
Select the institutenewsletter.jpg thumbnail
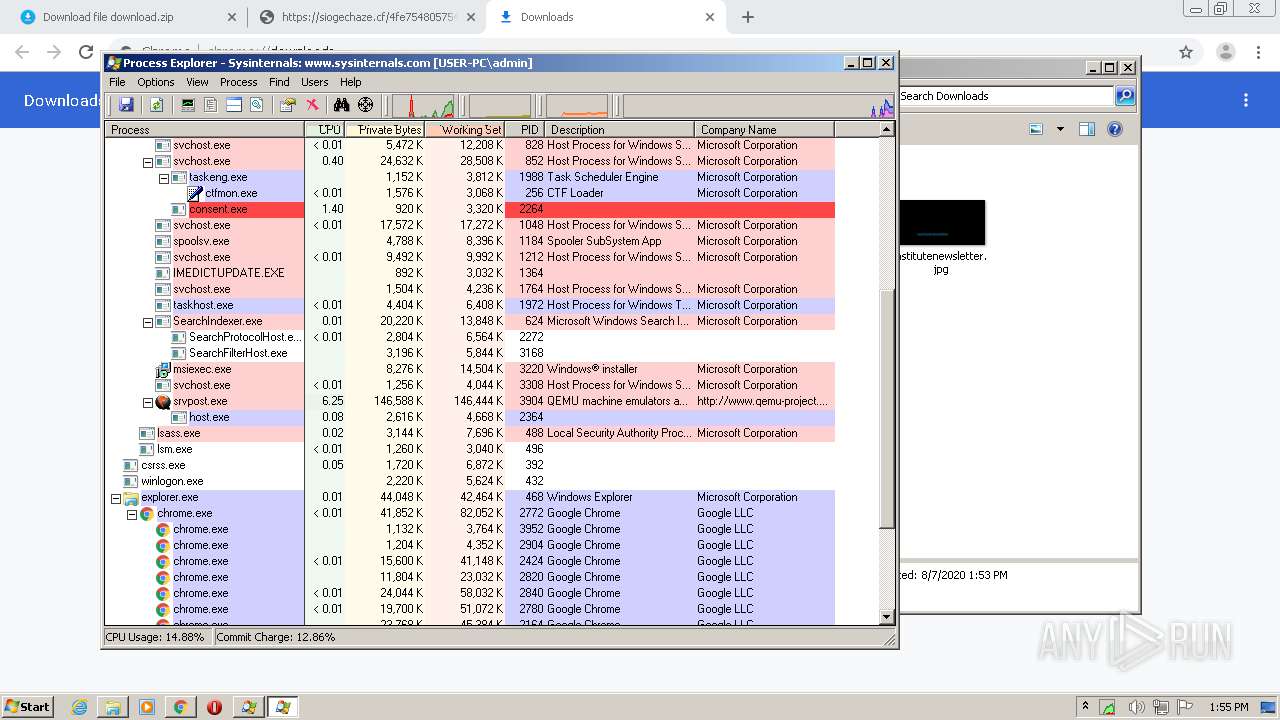tap(942, 222)
